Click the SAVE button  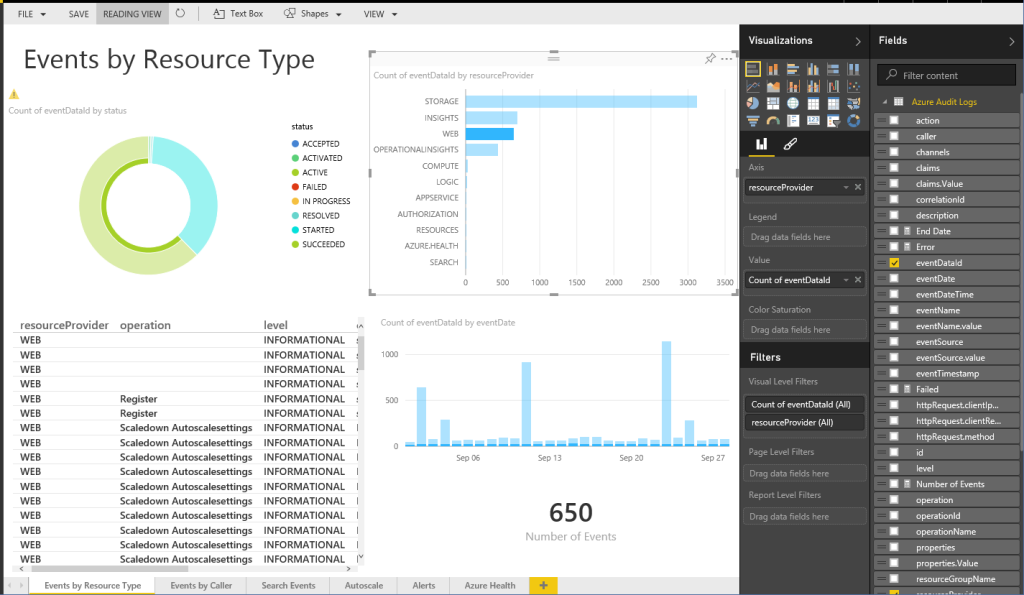(79, 14)
